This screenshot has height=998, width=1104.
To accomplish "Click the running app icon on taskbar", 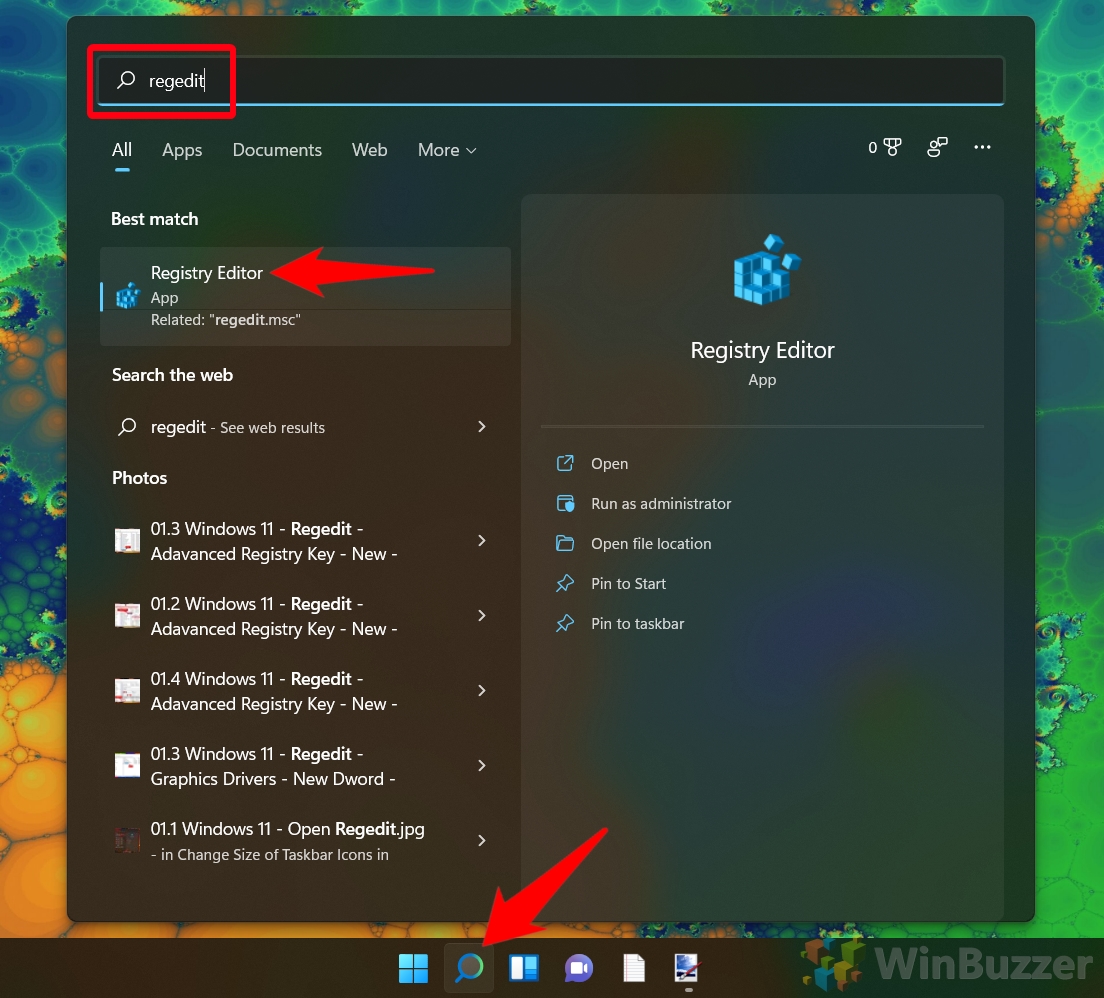I will coord(686,968).
